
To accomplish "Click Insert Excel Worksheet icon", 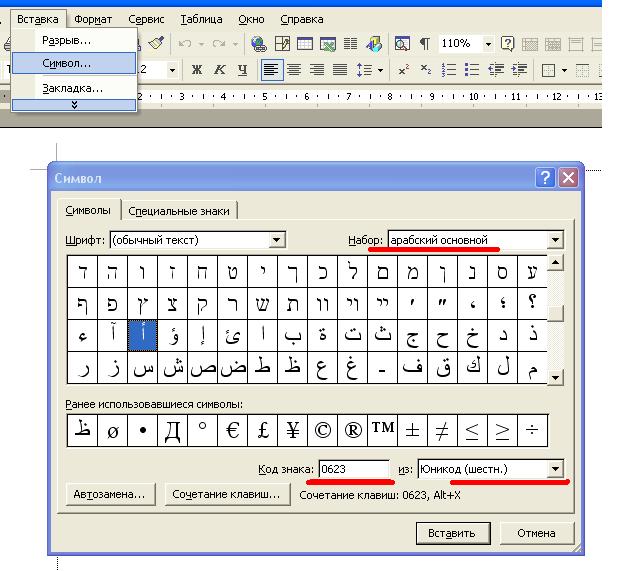I will [x=328, y=44].
